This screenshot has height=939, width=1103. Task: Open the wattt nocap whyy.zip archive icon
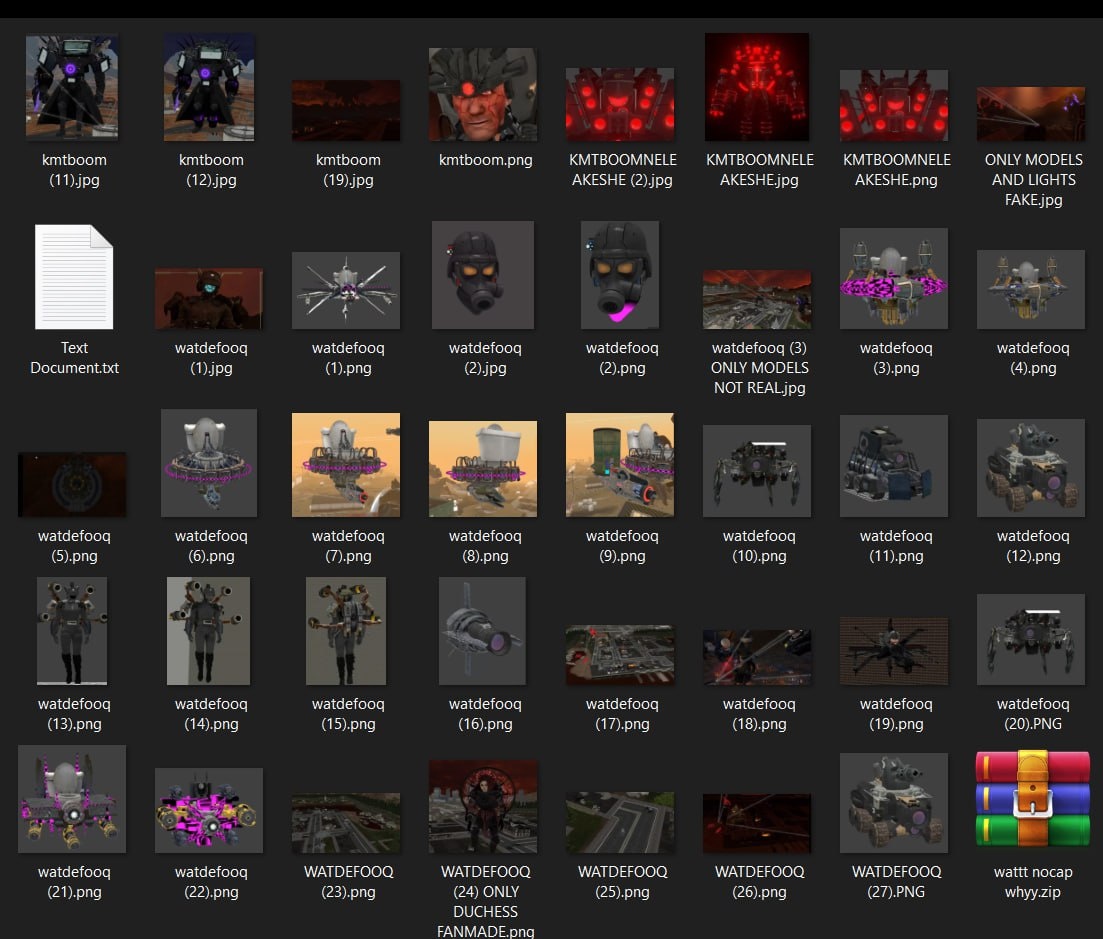pos(1032,798)
